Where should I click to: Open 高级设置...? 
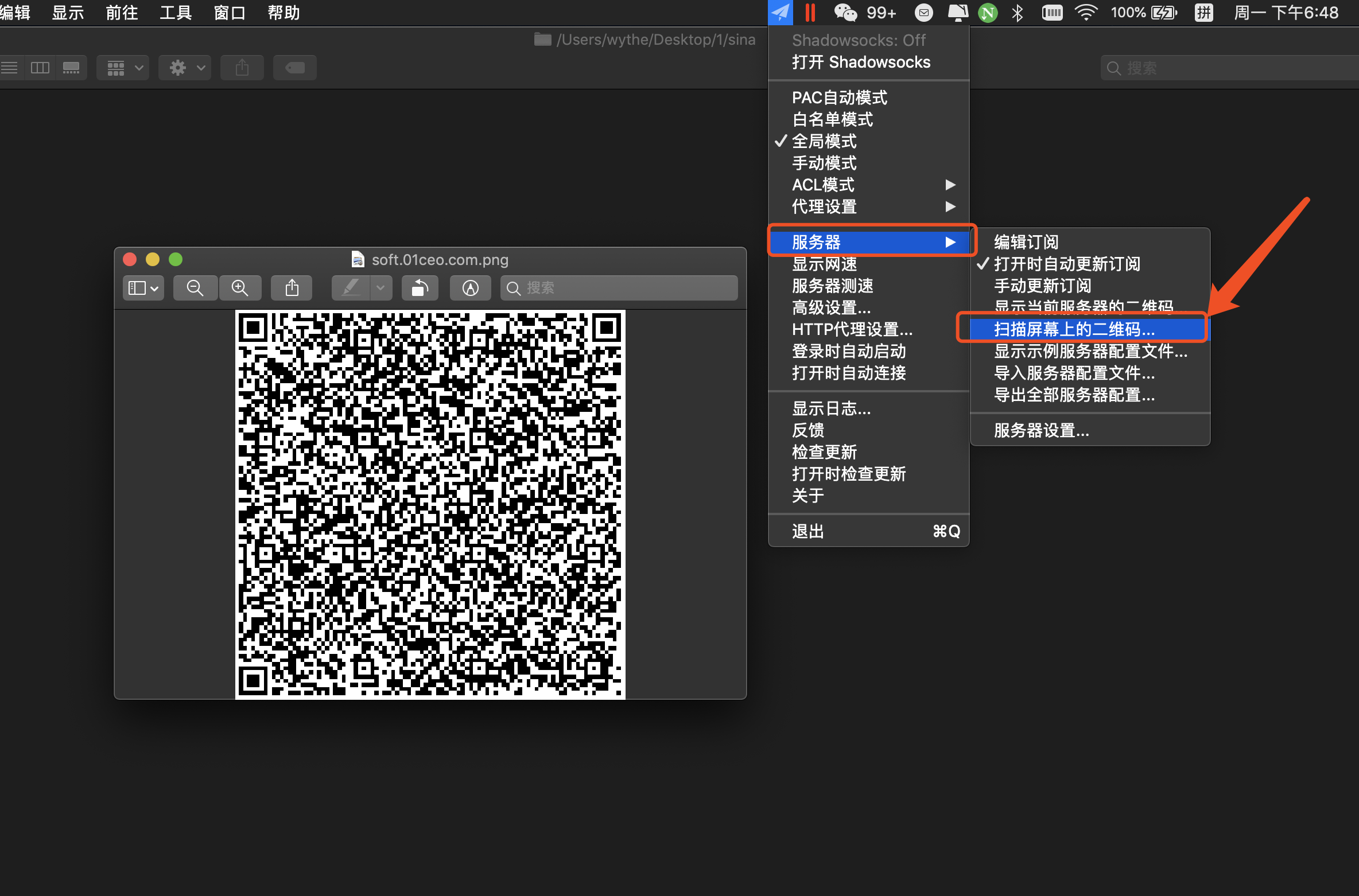point(869,307)
